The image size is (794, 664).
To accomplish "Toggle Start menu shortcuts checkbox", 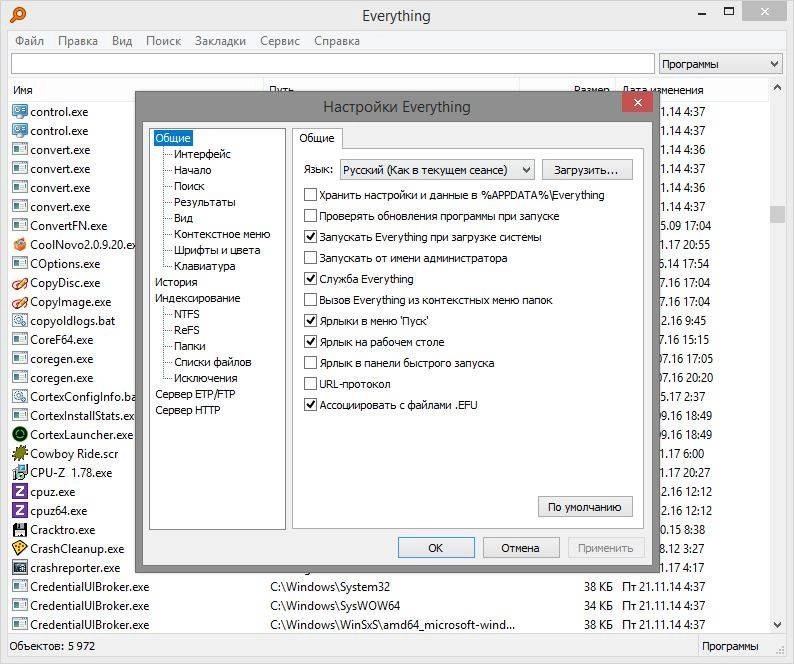I will click(x=310, y=321).
